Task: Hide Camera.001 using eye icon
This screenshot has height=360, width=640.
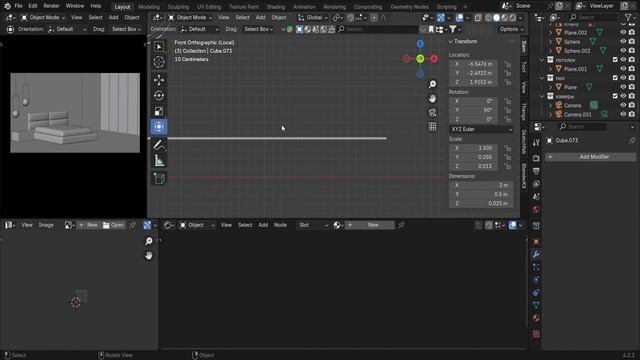Action: (x=623, y=114)
